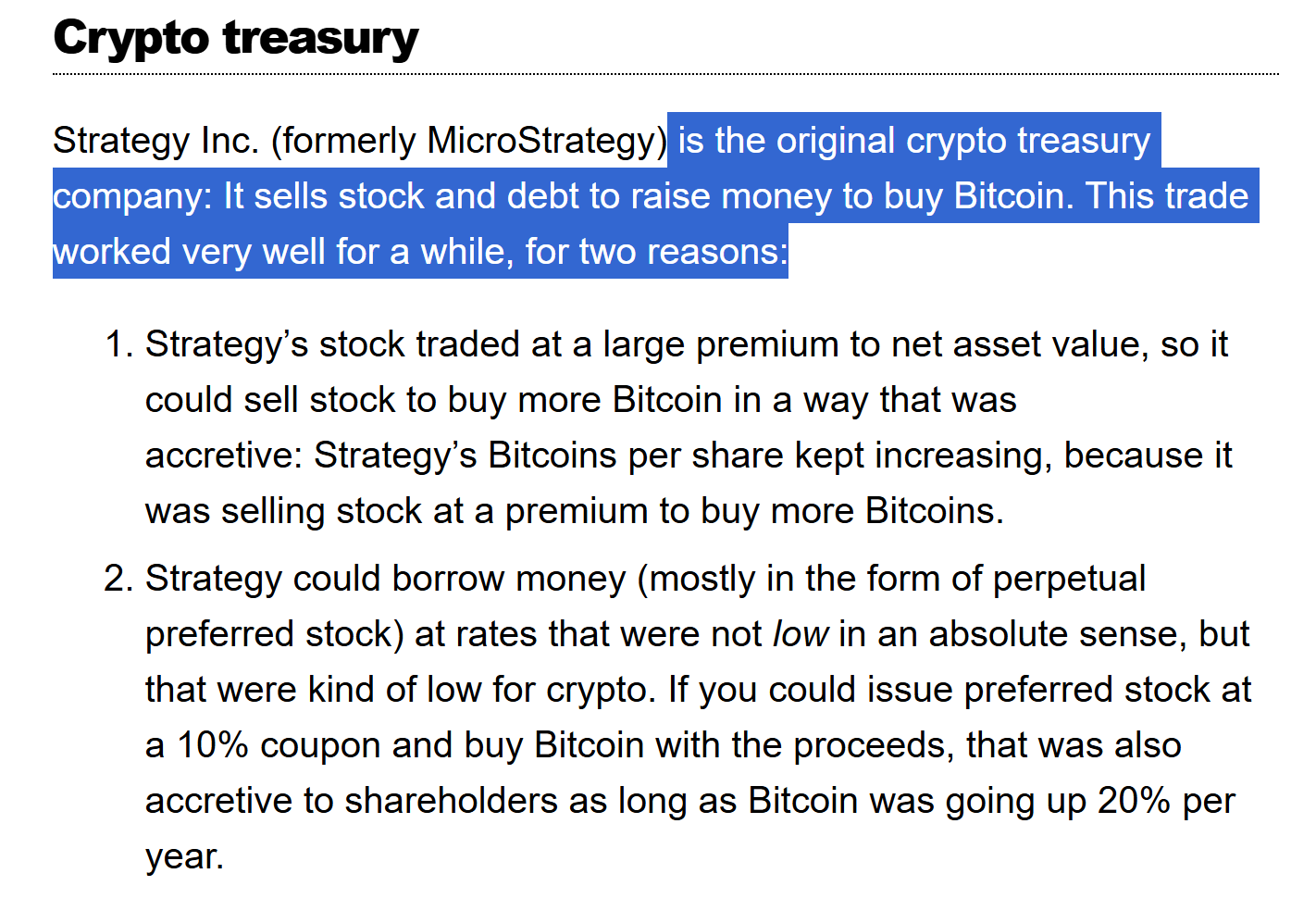Click the highlighted word "company:"

[x=133, y=196]
